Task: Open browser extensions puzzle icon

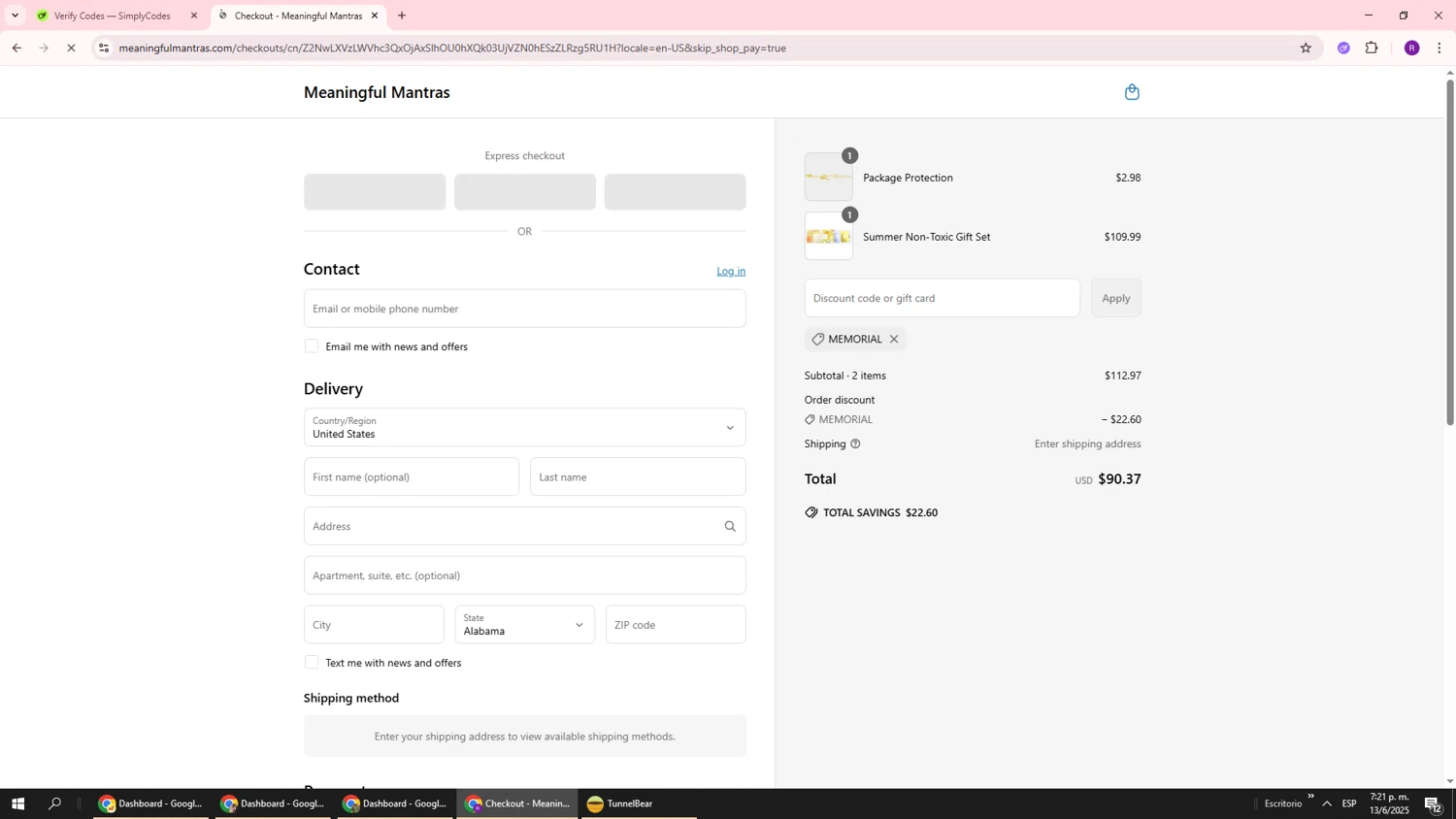Action: pos(1372,48)
